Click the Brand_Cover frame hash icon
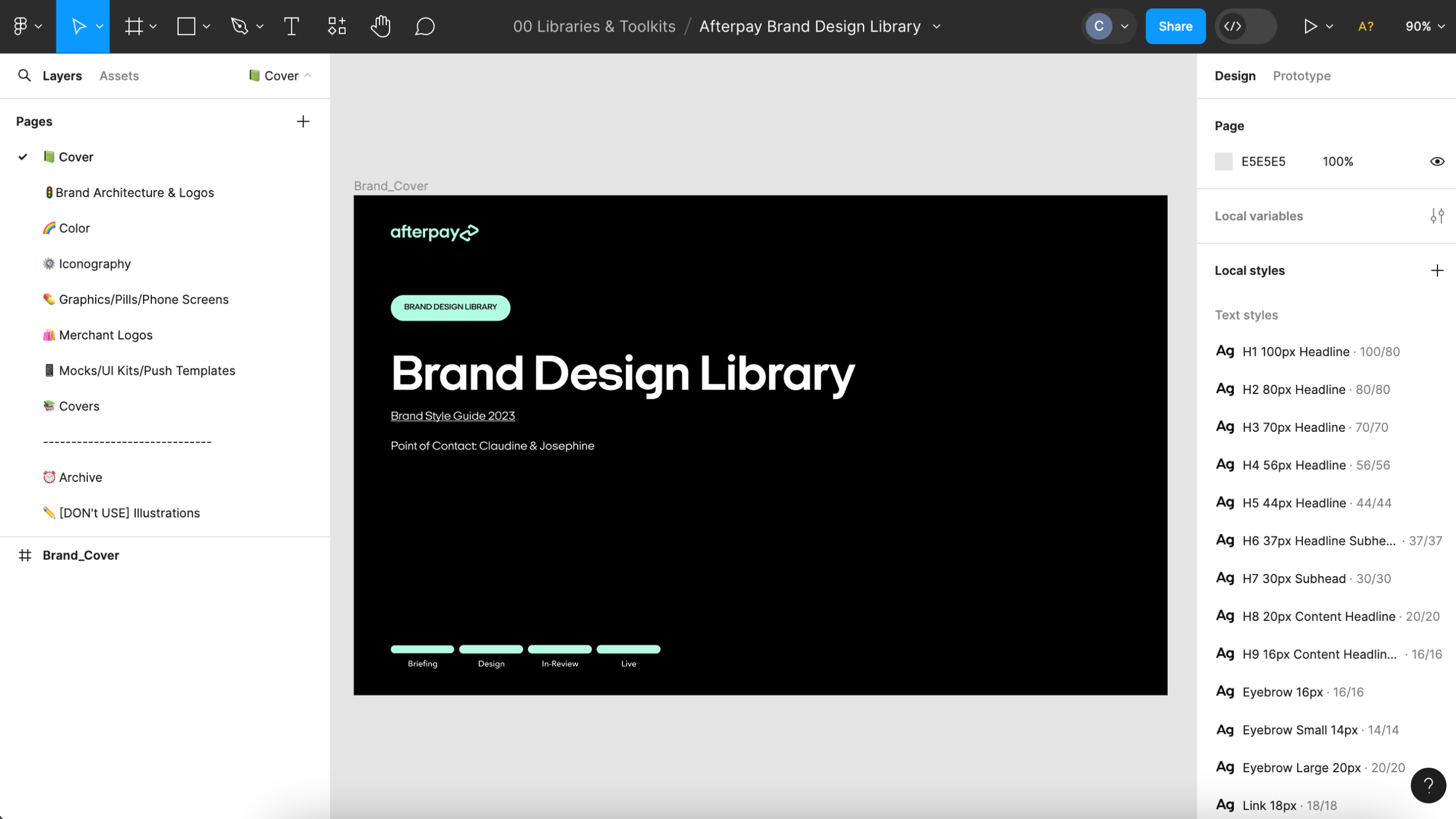The height and width of the screenshot is (819, 1456). point(24,555)
